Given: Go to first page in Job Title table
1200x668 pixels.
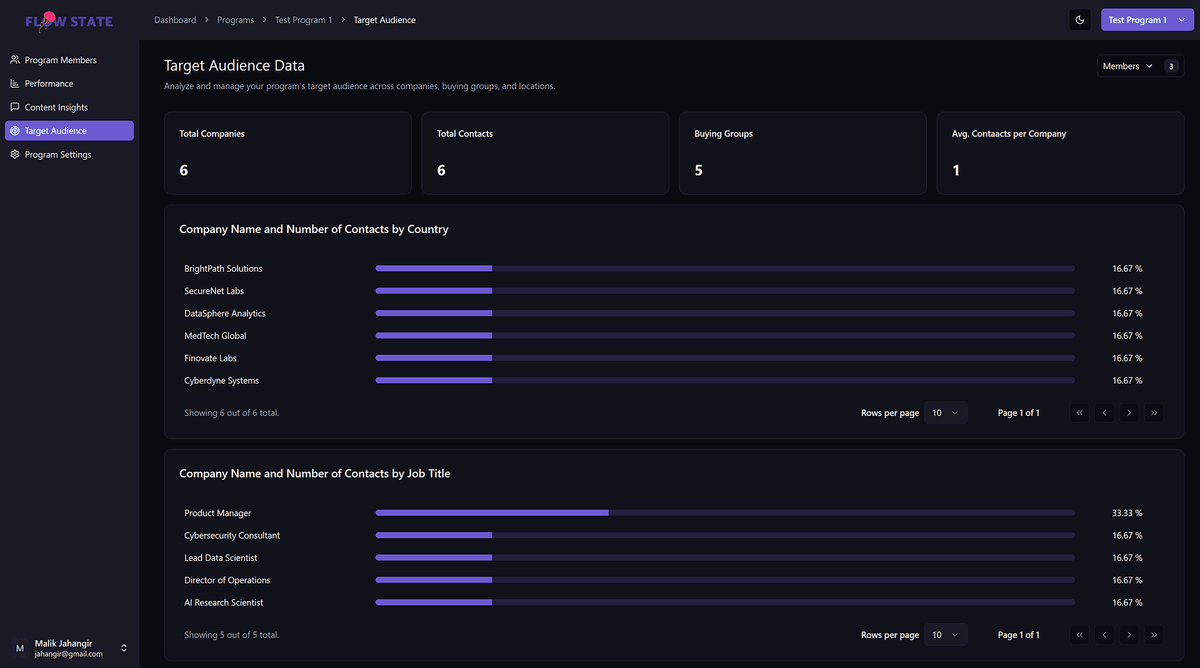Looking at the screenshot, I should [x=1079, y=635].
